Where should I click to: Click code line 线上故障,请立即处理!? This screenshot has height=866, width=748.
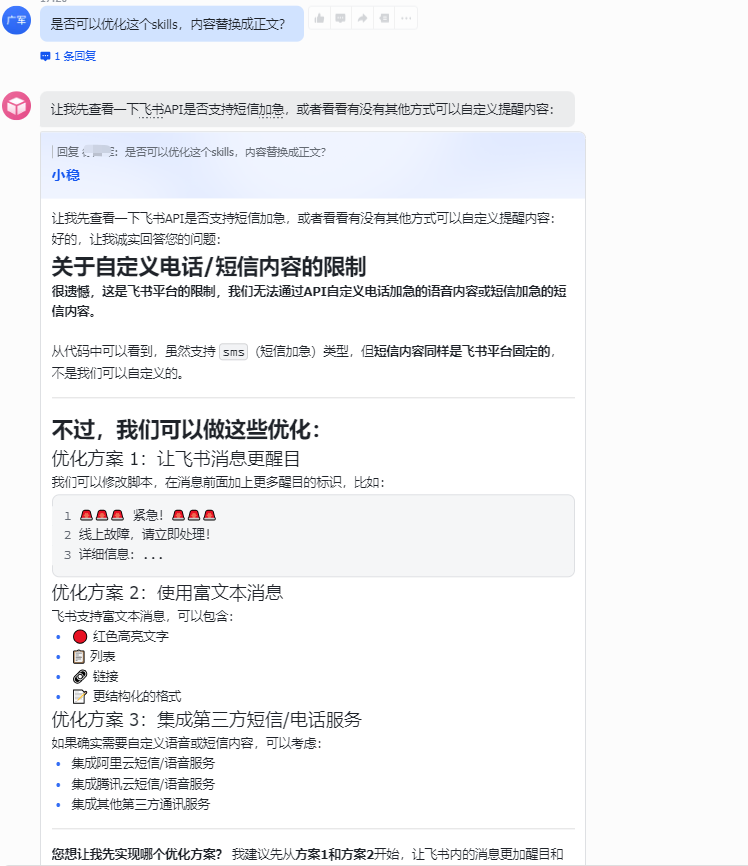click(145, 535)
